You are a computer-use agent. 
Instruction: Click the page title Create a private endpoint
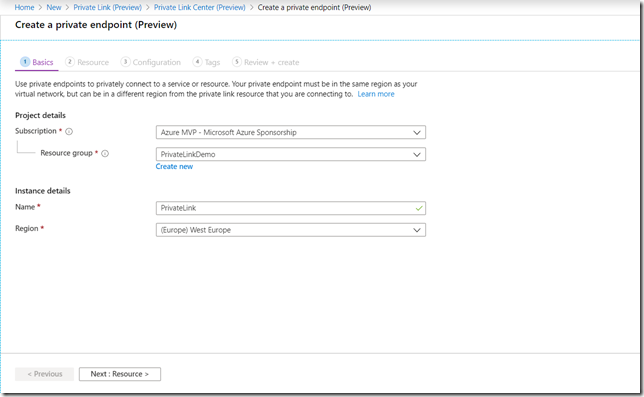(x=96, y=25)
